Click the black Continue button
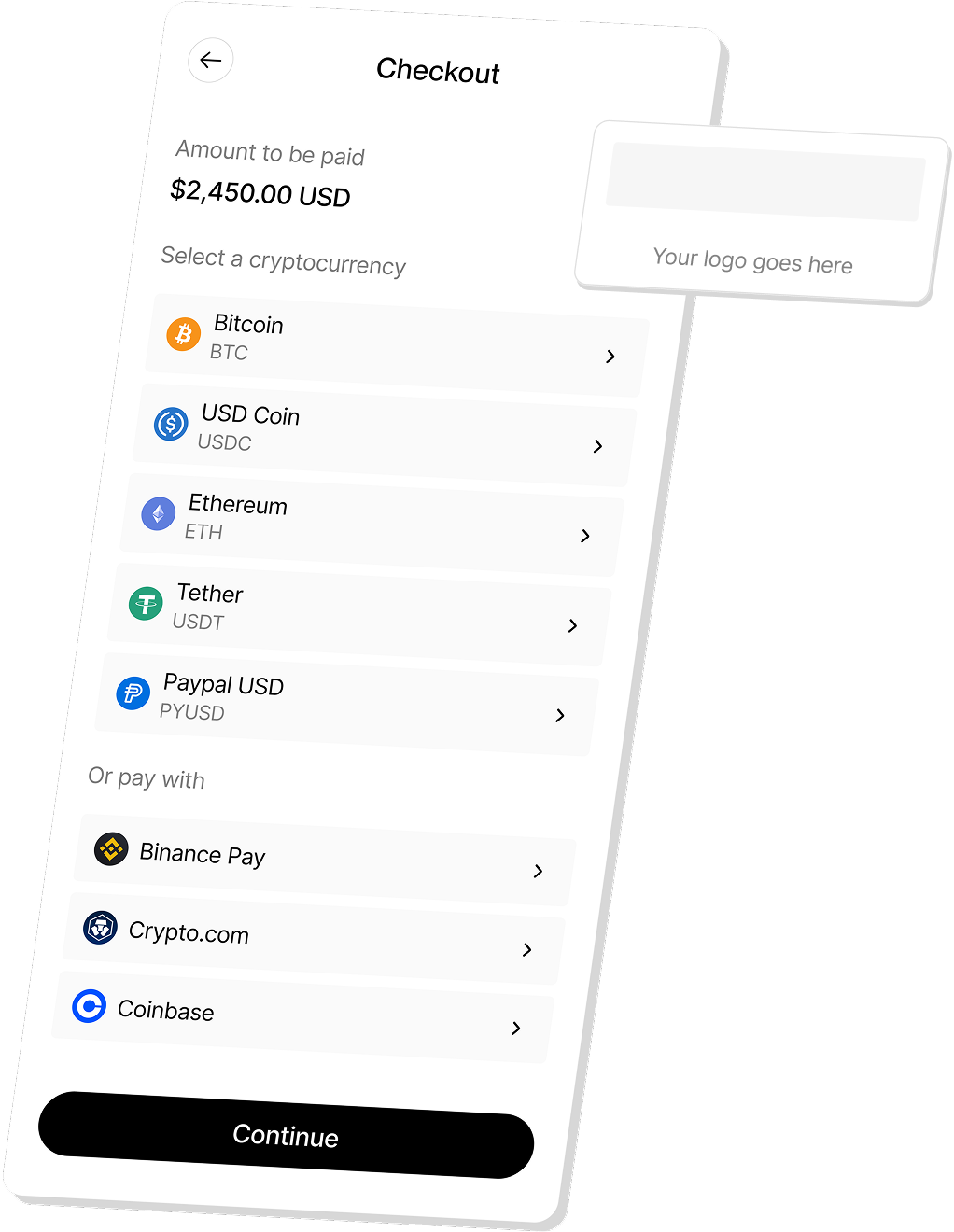Image resolution: width=954 pixels, height=1232 pixels. (x=286, y=1135)
